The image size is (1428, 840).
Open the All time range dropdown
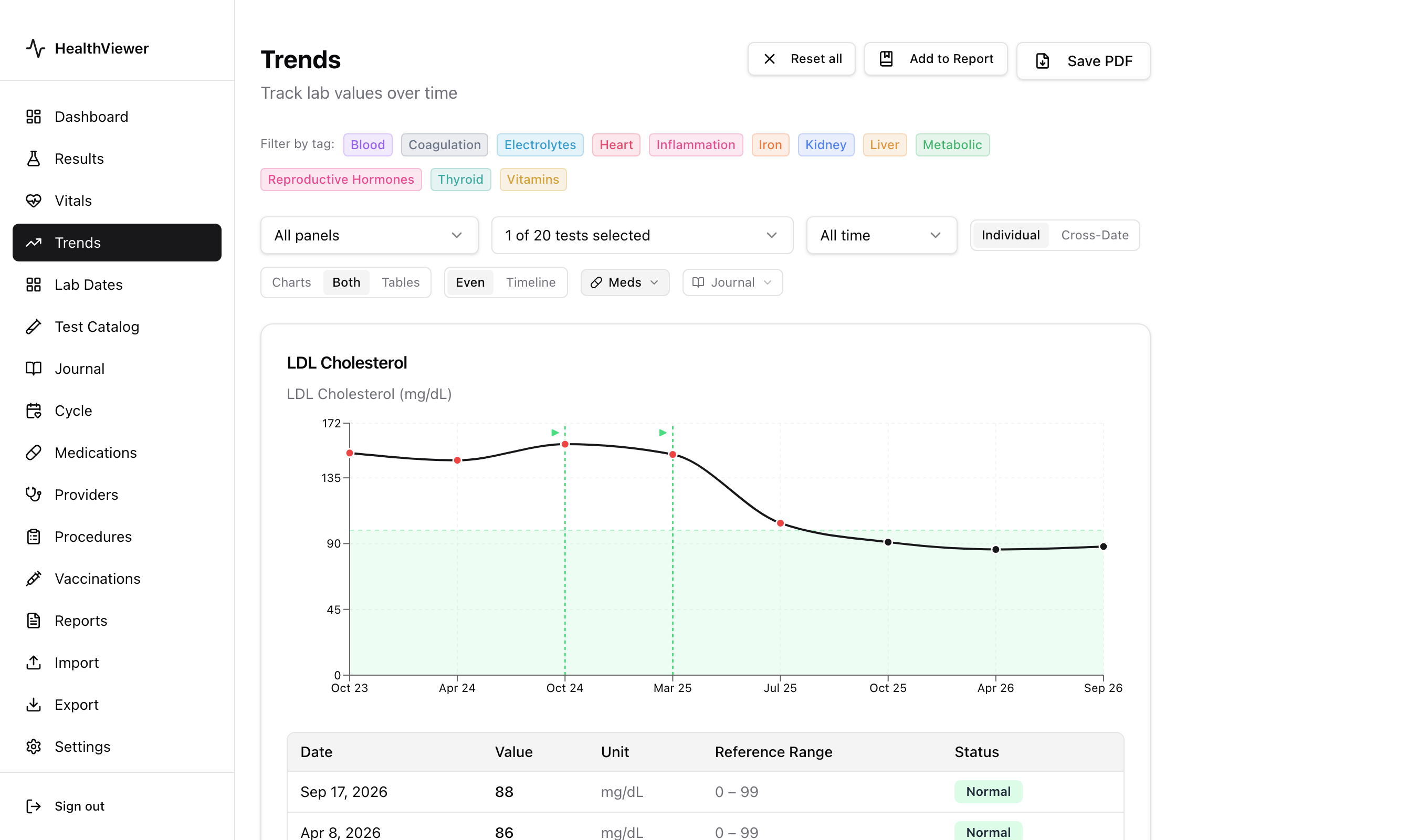pos(881,235)
